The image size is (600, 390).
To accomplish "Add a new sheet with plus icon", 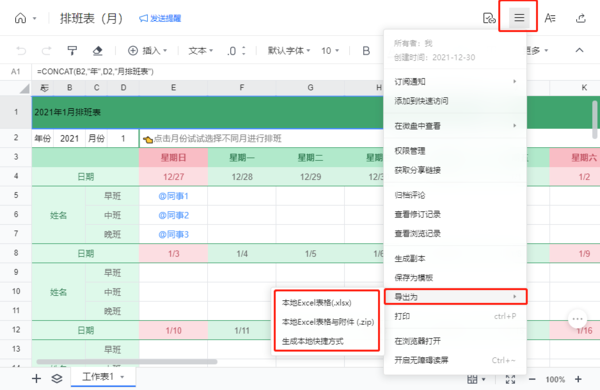I will pos(36,379).
